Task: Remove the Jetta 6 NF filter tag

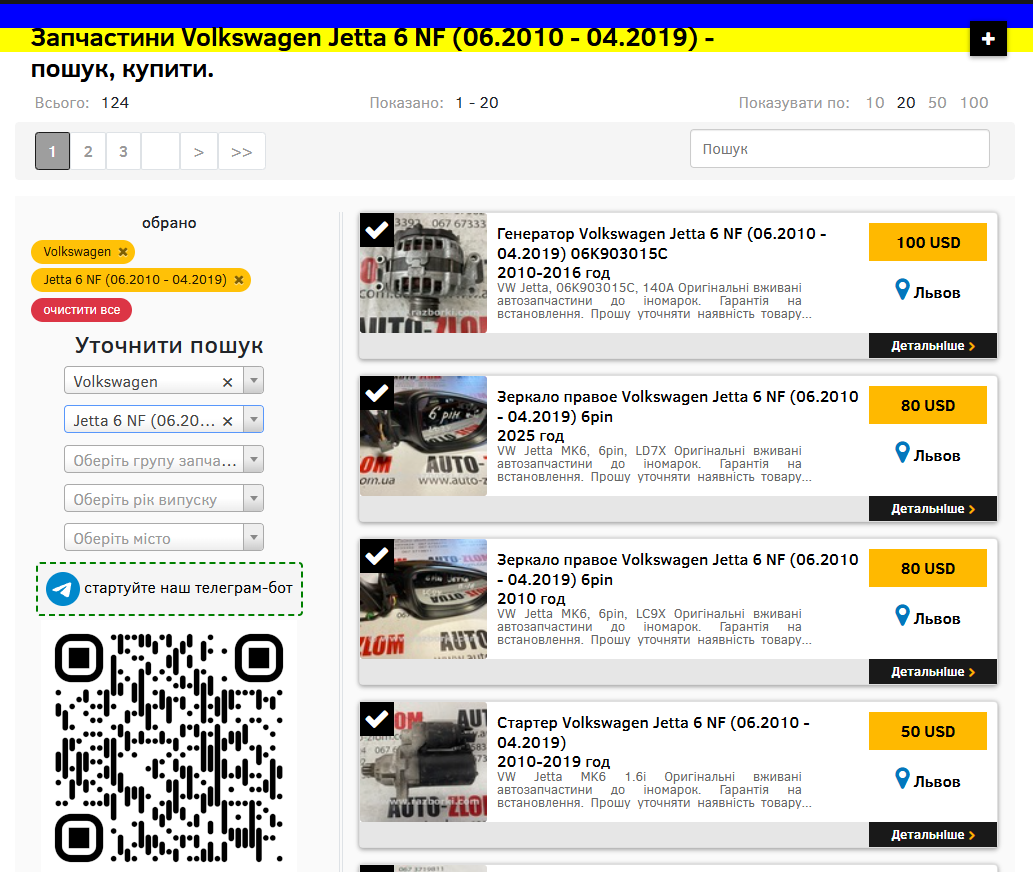Action: click(239, 280)
